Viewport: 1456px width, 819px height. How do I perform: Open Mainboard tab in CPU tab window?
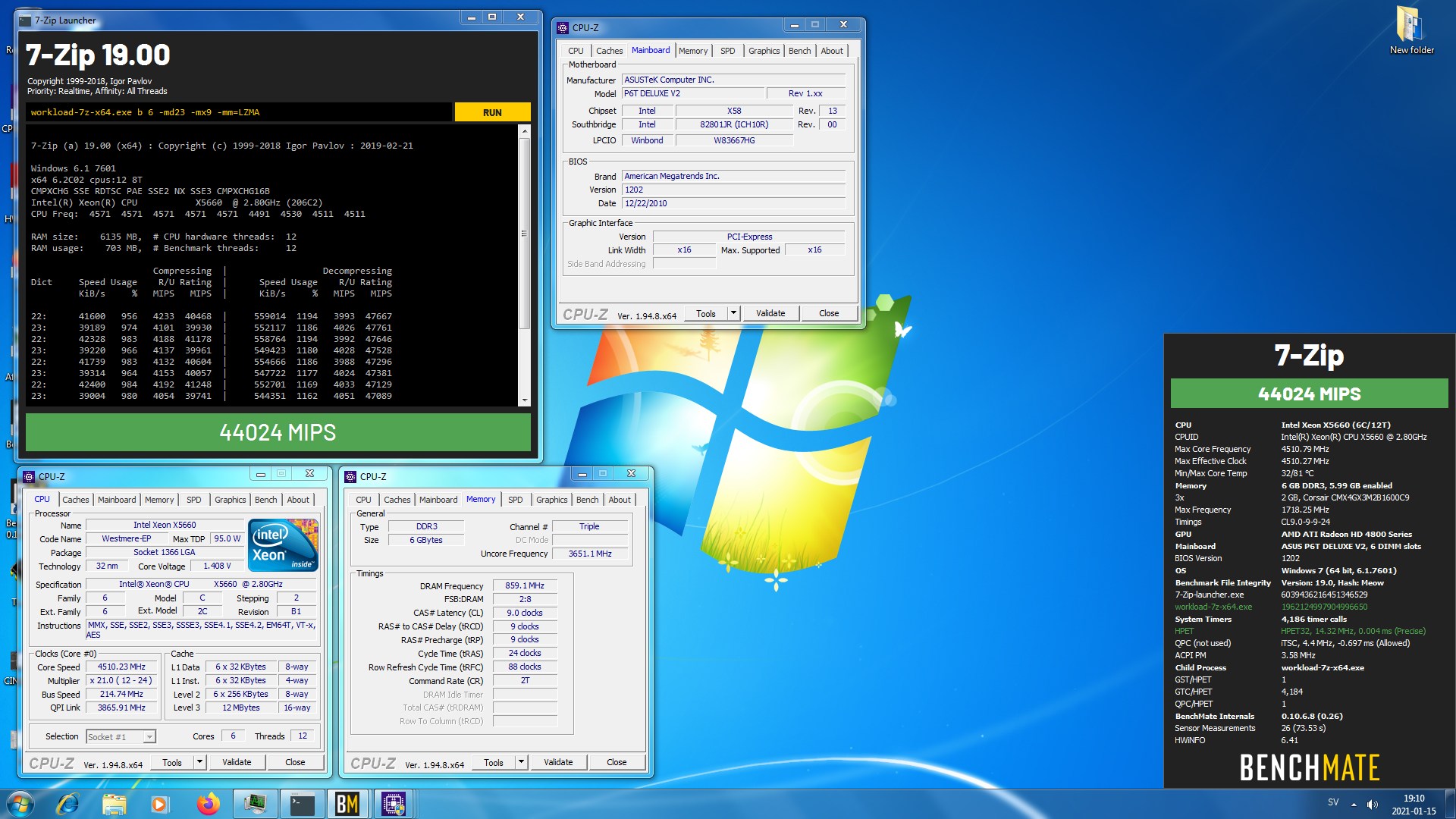(x=117, y=500)
